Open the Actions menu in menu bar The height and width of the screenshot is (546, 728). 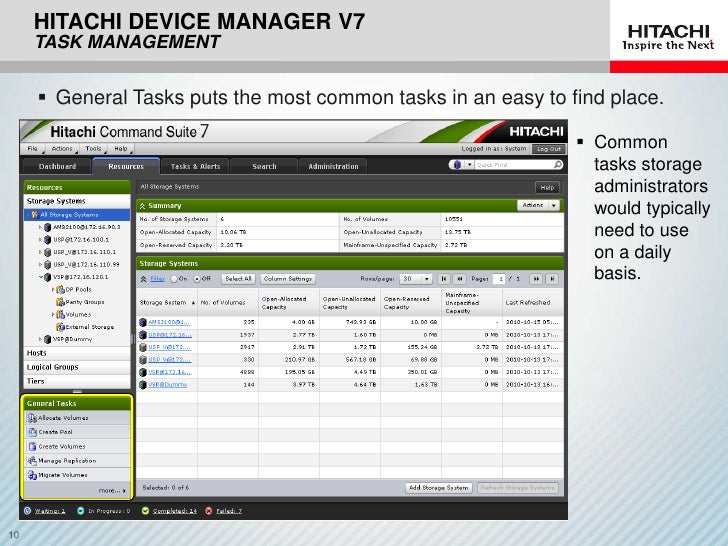(62, 149)
